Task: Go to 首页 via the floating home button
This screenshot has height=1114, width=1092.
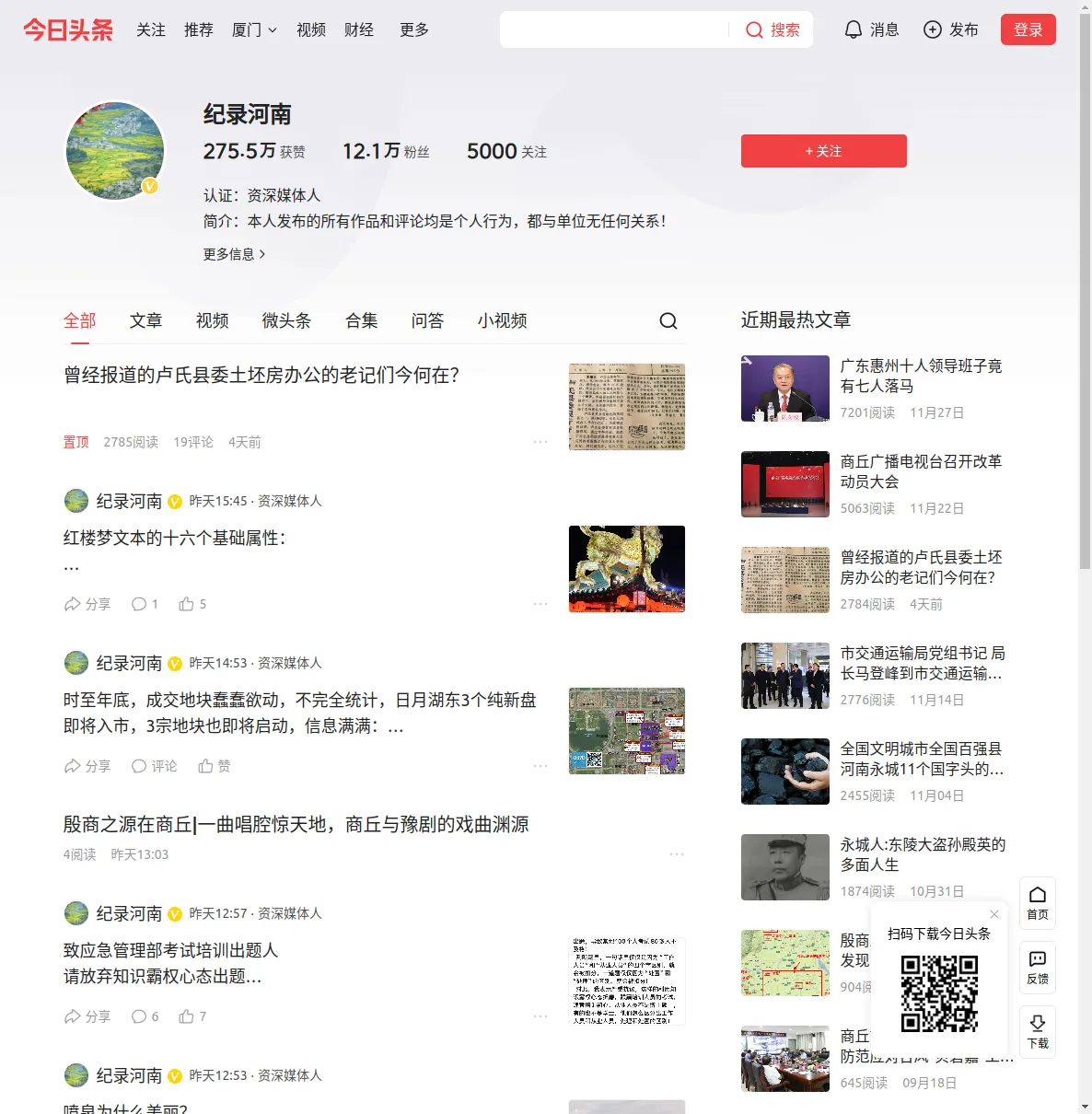Action: point(1038,903)
